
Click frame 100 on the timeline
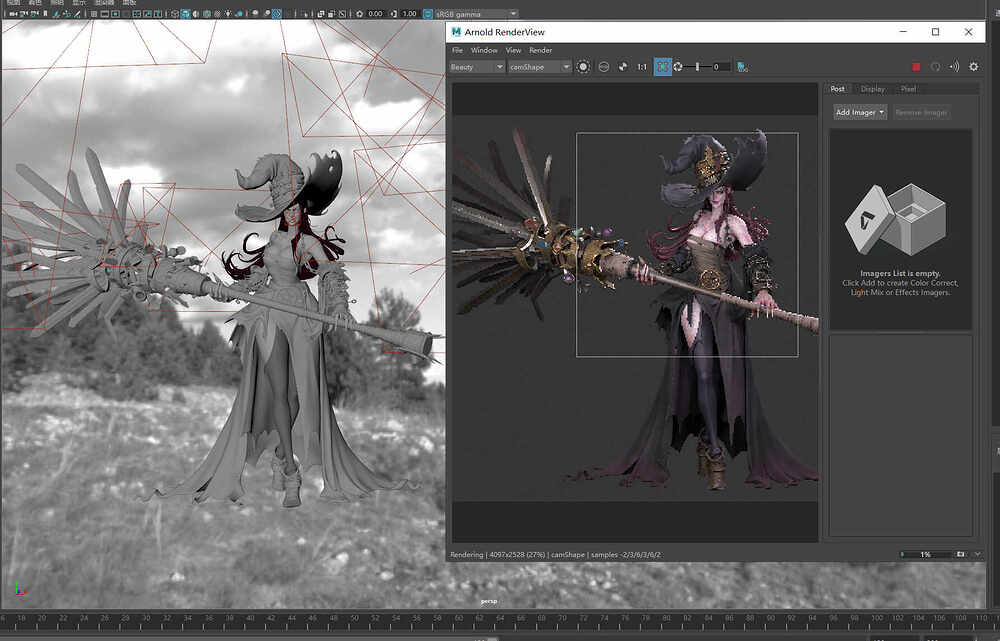click(x=877, y=618)
